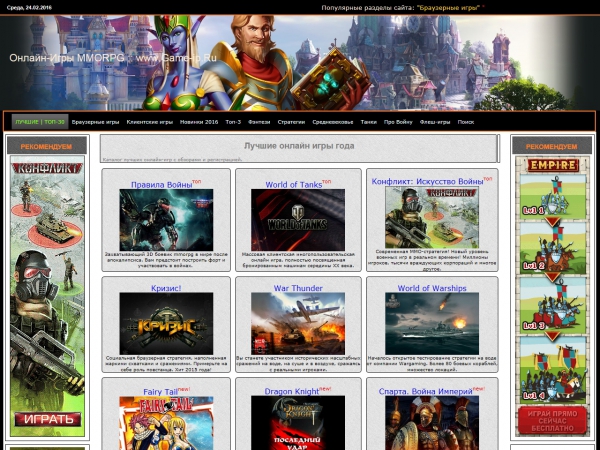Click the Лучшие онлайн игры года heading
Viewport: 600px width, 450px height.
(299, 146)
